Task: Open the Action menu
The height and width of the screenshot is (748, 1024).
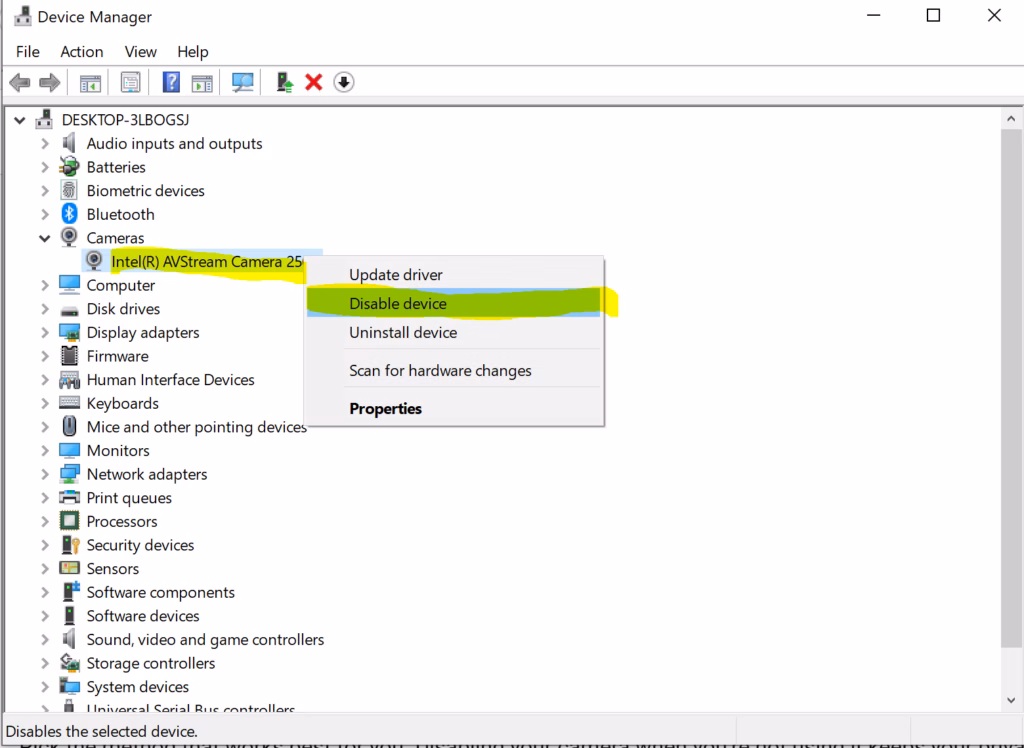Action: coord(81,52)
